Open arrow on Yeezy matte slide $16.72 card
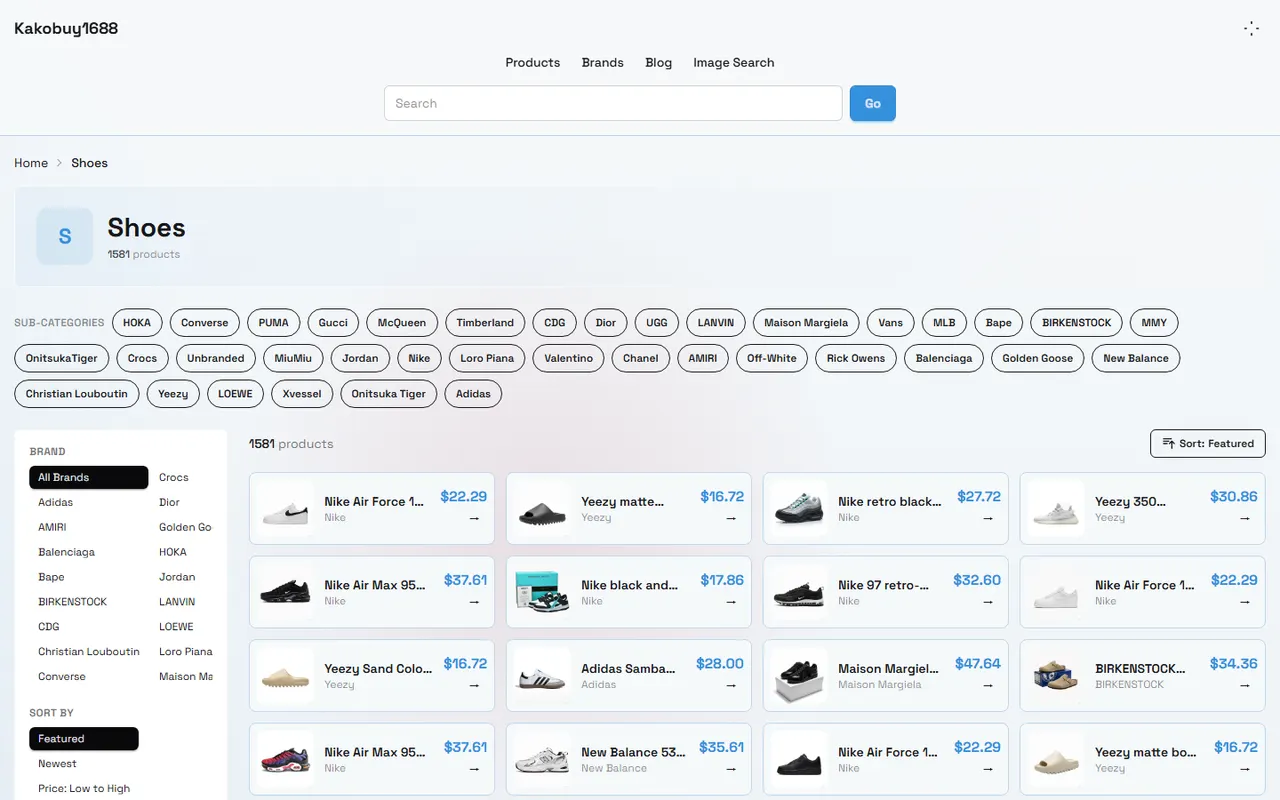1280x800 pixels. pyautogui.click(x=731, y=518)
